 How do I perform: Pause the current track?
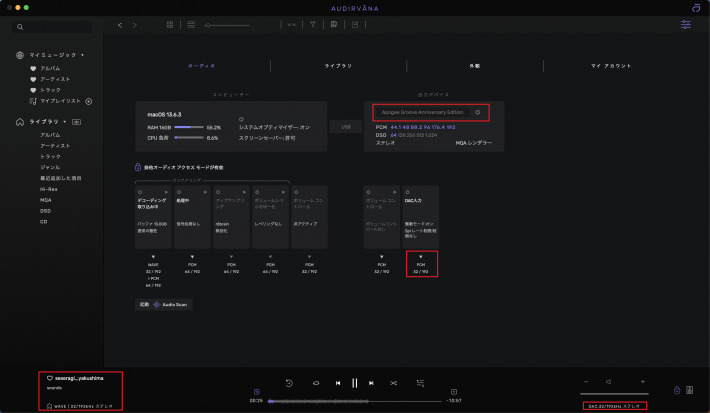[x=355, y=382]
